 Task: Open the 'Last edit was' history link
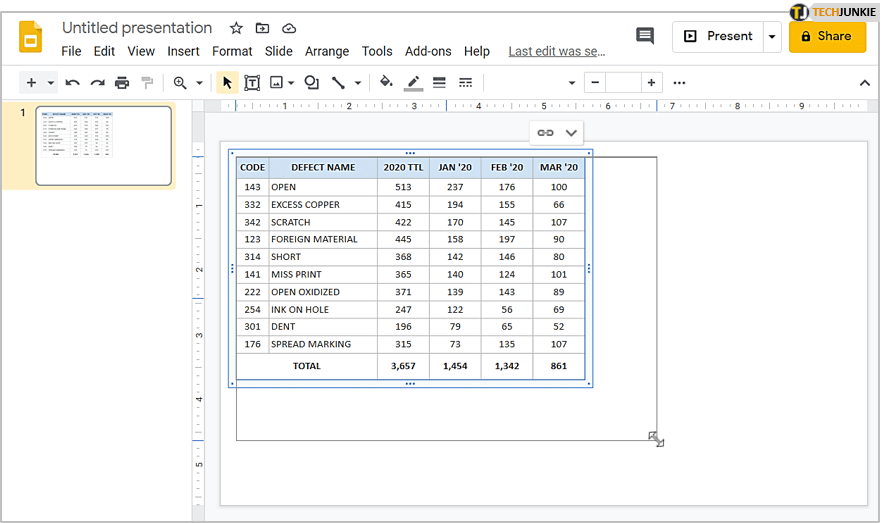tap(556, 51)
